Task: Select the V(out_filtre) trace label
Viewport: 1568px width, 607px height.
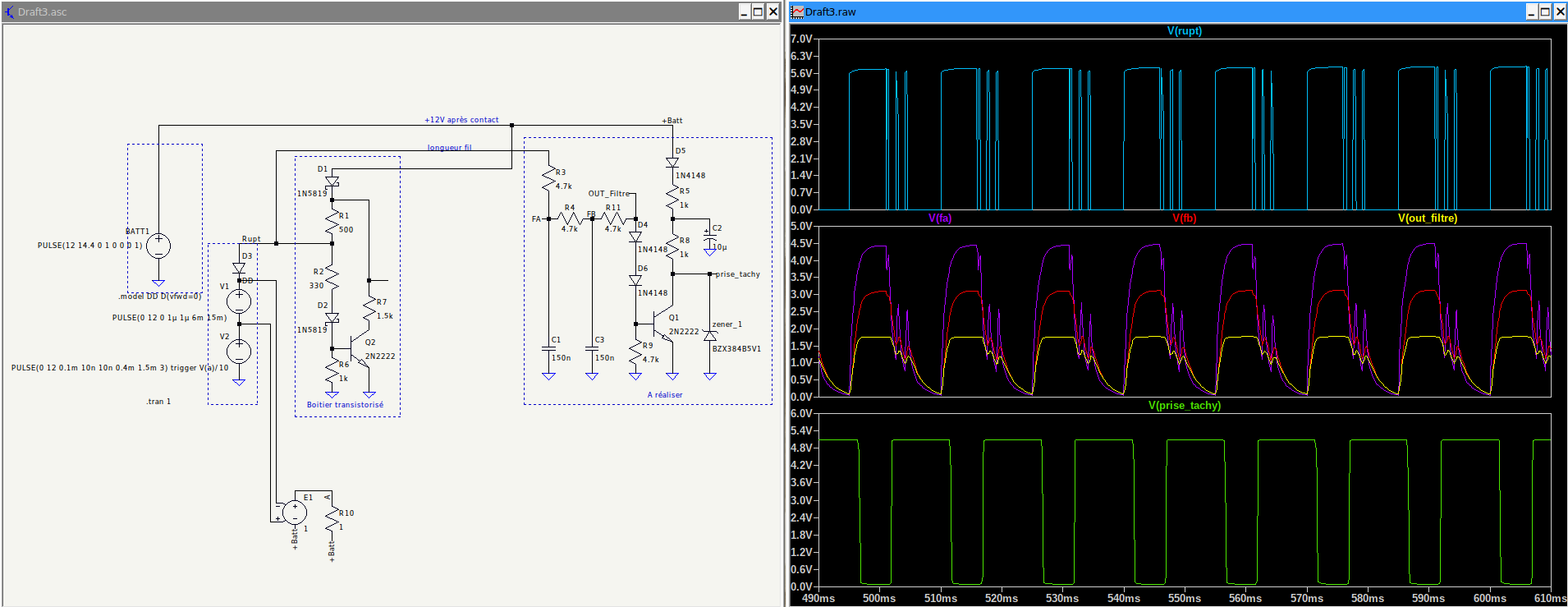Action: [x=1427, y=218]
